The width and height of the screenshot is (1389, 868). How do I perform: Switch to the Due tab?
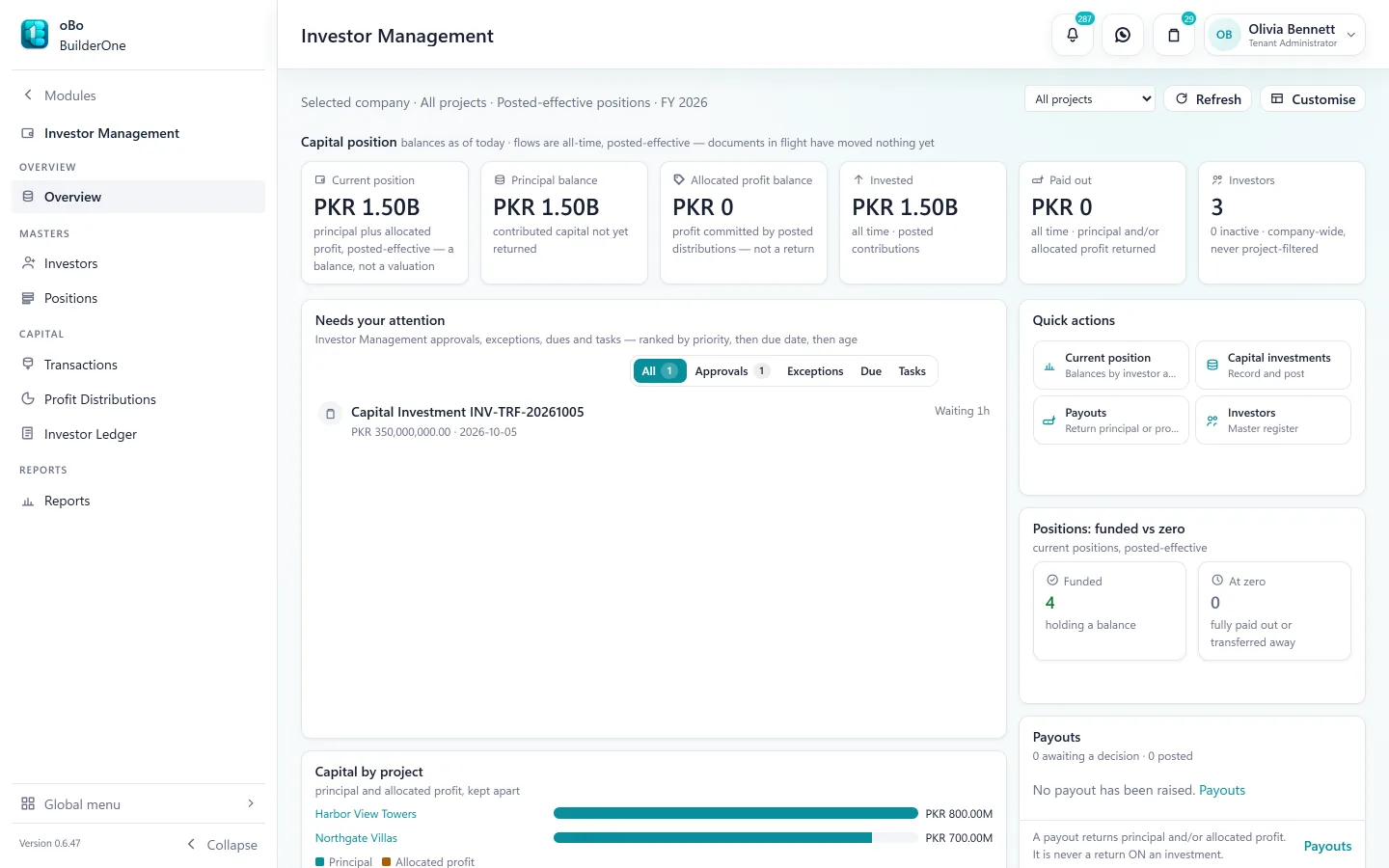coord(871,371)
